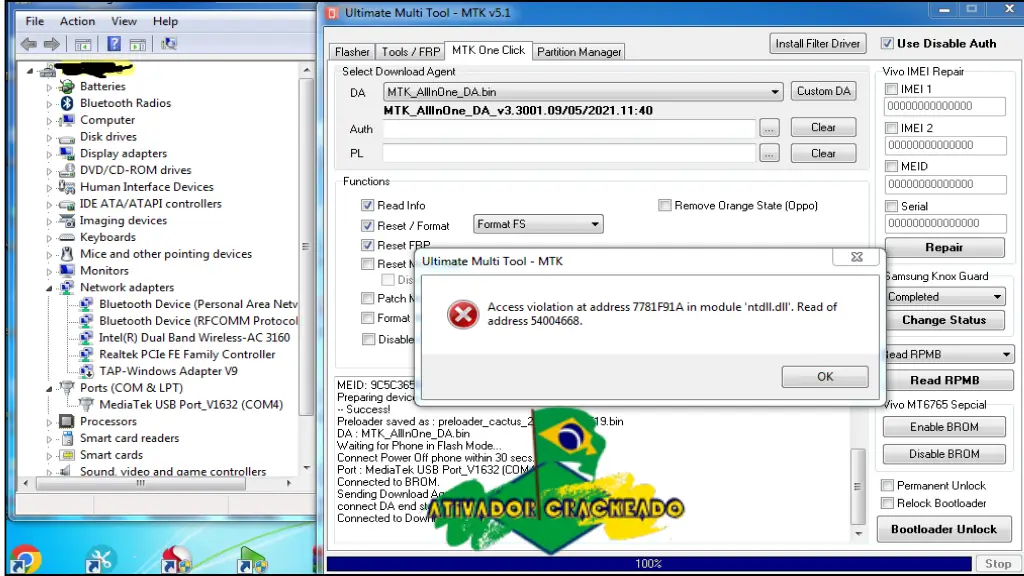Click the log panel vertical scrollbar thumb

pyautogui.click(x=857, y=487)
